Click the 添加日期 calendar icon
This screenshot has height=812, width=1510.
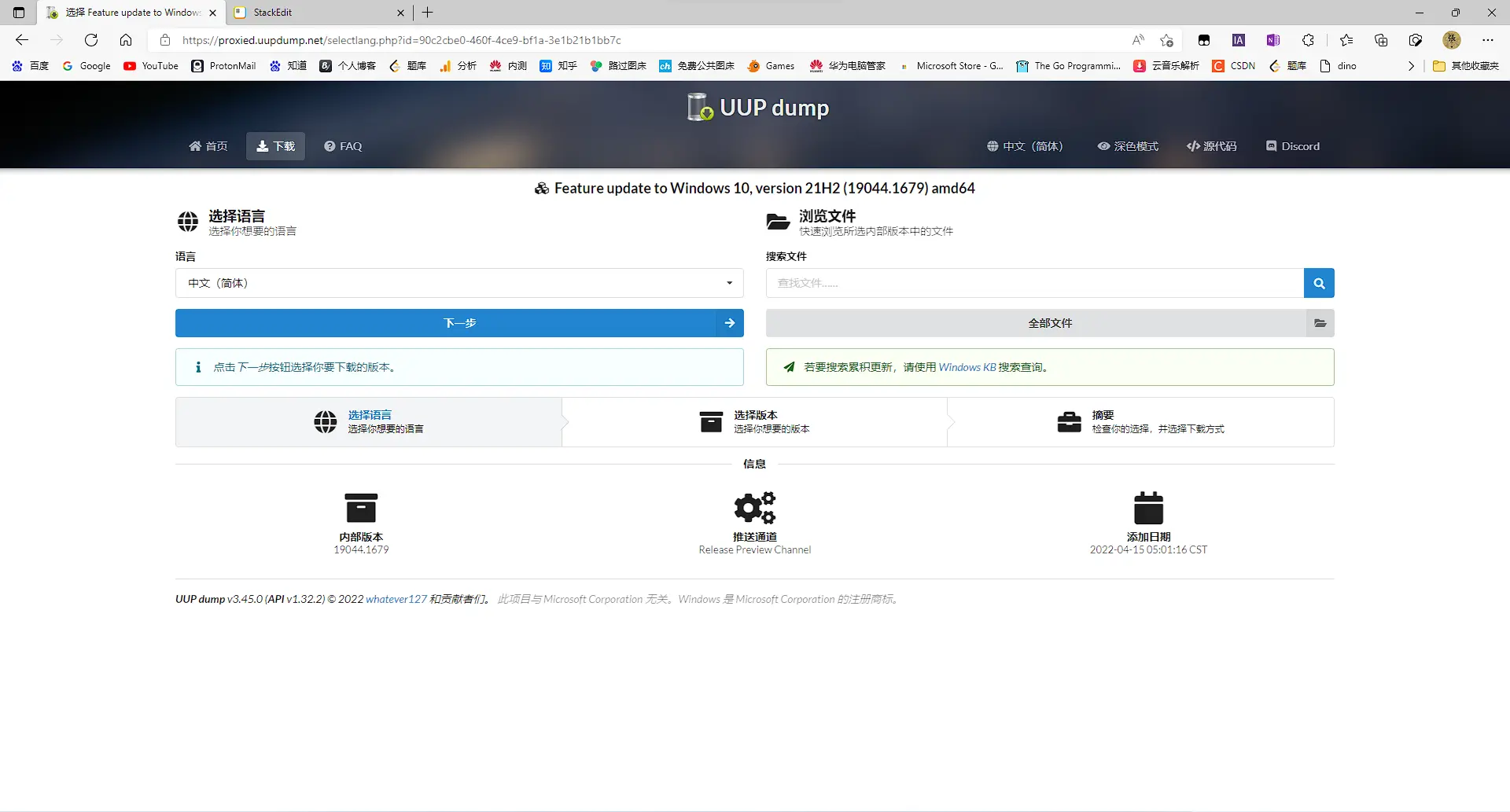tap(1148, 508)
